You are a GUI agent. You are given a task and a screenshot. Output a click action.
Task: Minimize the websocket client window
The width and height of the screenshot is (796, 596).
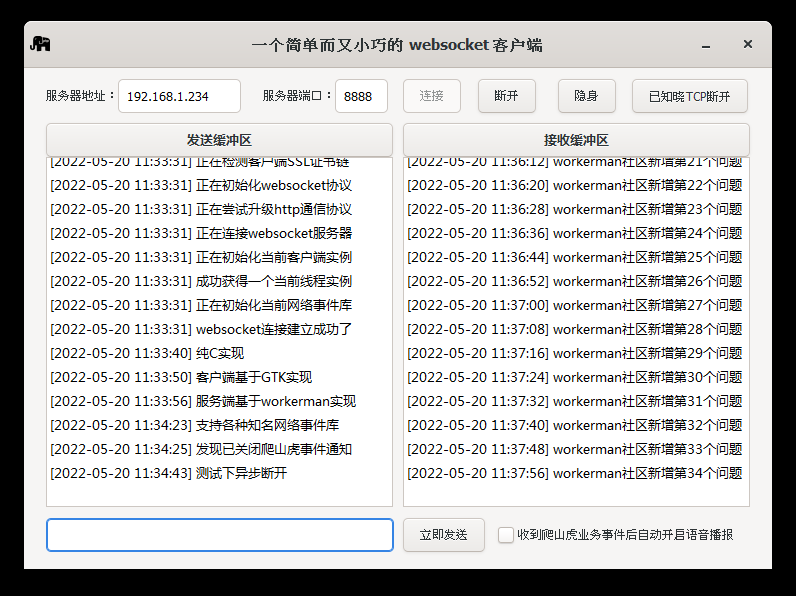click(706, 46)
